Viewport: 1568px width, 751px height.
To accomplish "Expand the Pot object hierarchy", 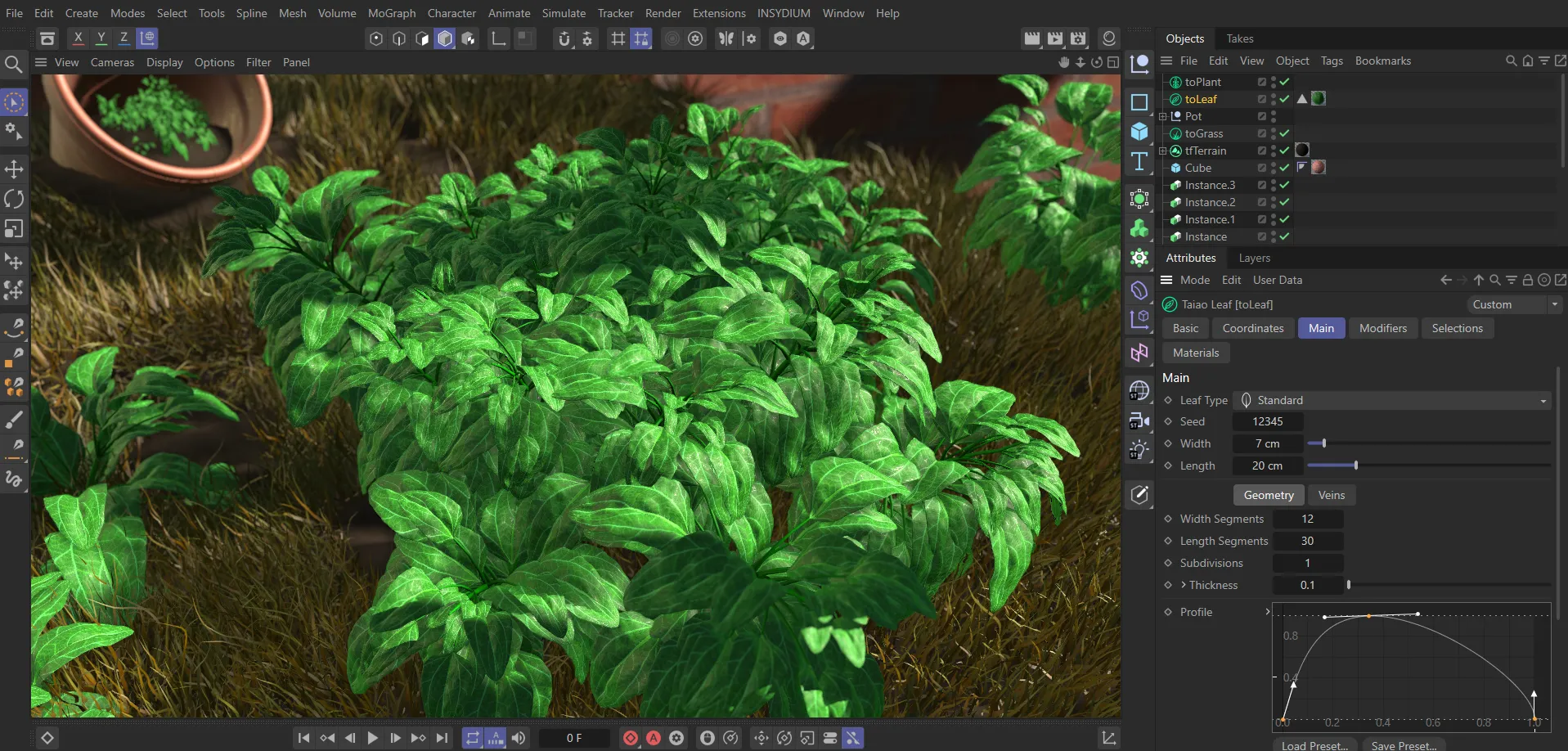I will pos(1164,116).
